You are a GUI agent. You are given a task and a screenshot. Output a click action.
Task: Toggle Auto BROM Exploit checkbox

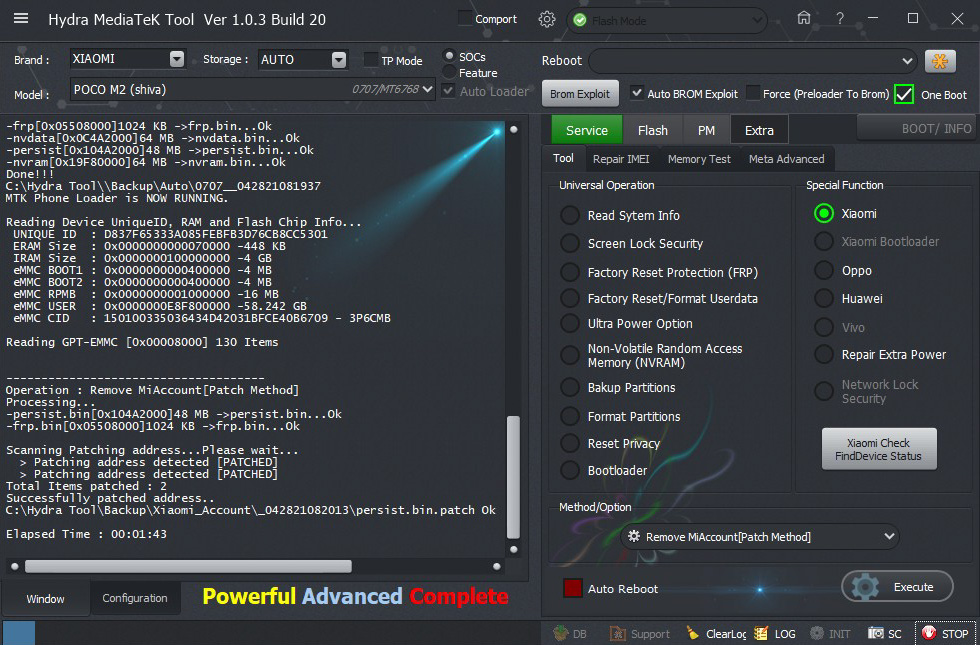pyautogui.click(x=636, y=93)
